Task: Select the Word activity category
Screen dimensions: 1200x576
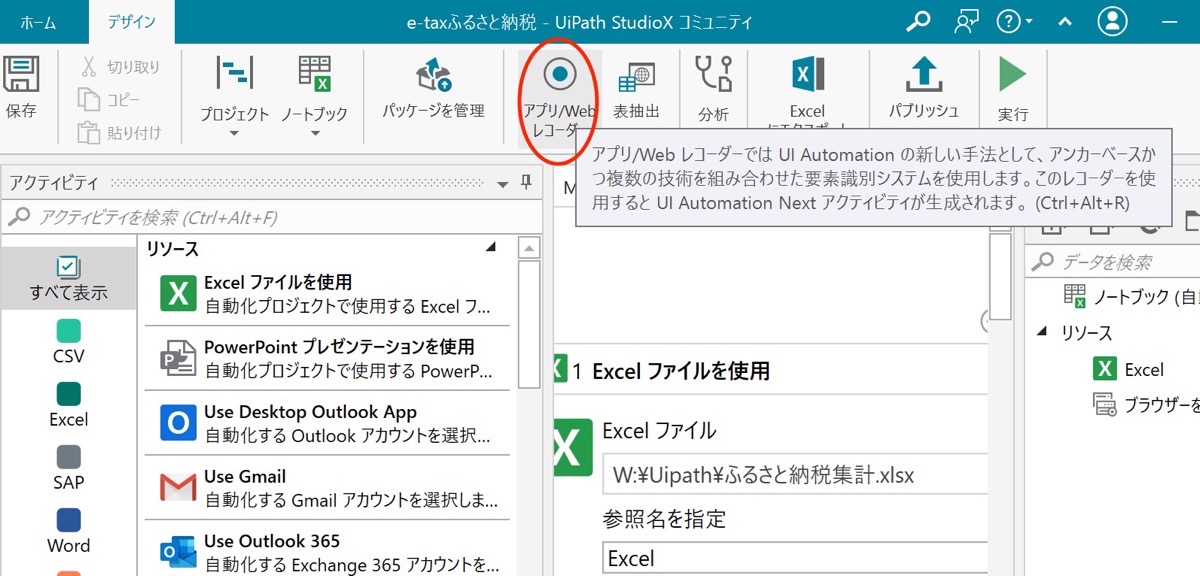Action: (x=68, y=532)
